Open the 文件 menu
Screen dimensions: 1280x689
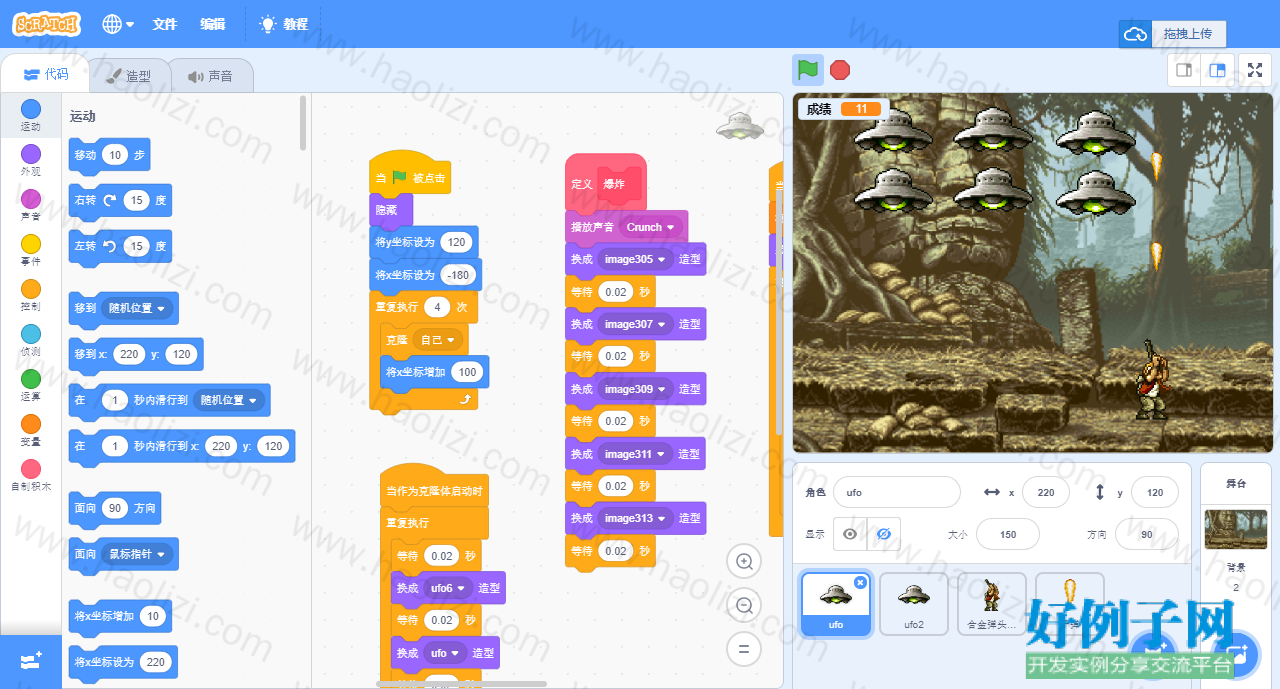click(x=165, y=24)
